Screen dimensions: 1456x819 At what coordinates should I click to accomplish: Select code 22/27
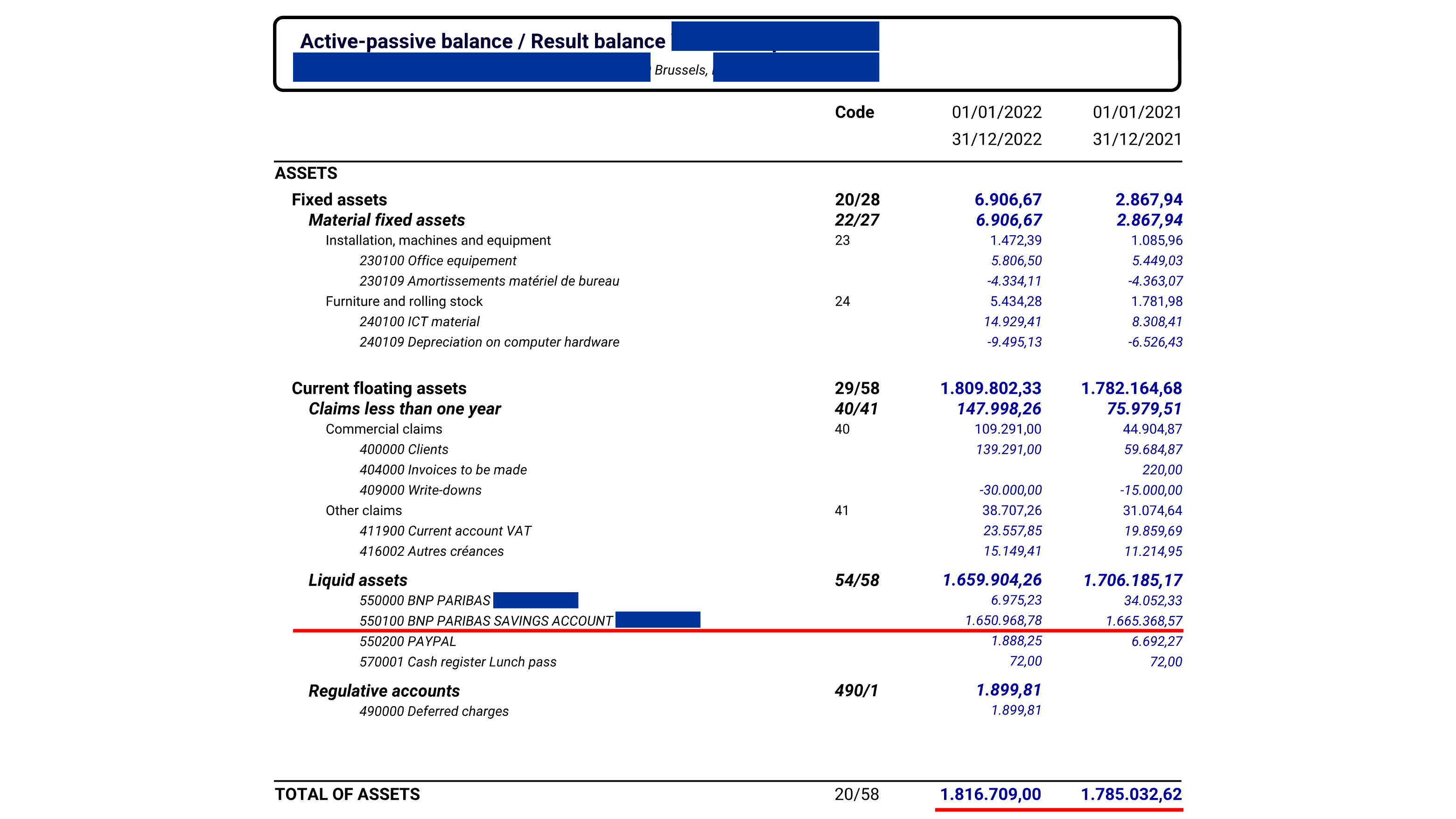(857, 220)
